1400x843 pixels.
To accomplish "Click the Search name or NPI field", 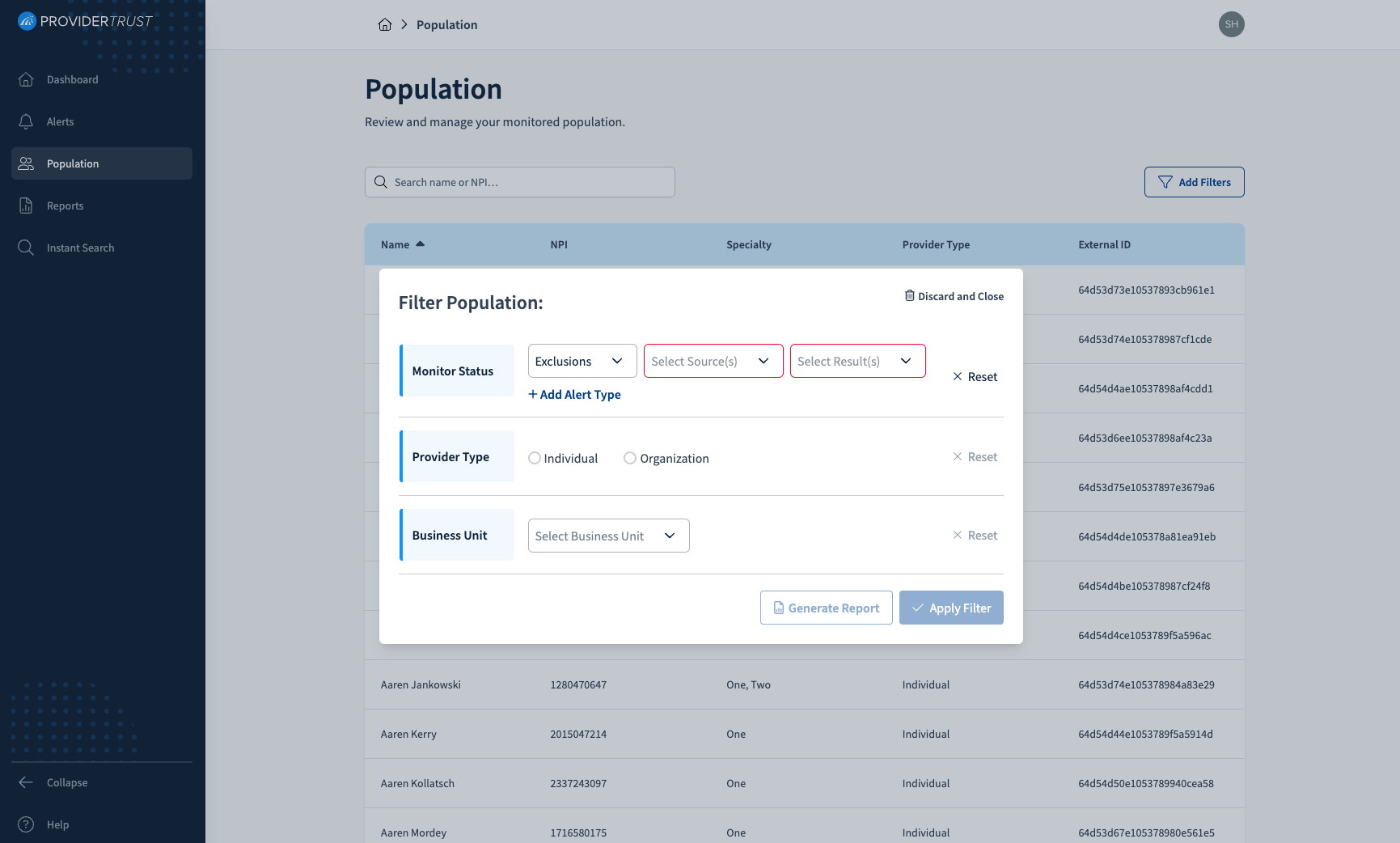I will 520,182.
